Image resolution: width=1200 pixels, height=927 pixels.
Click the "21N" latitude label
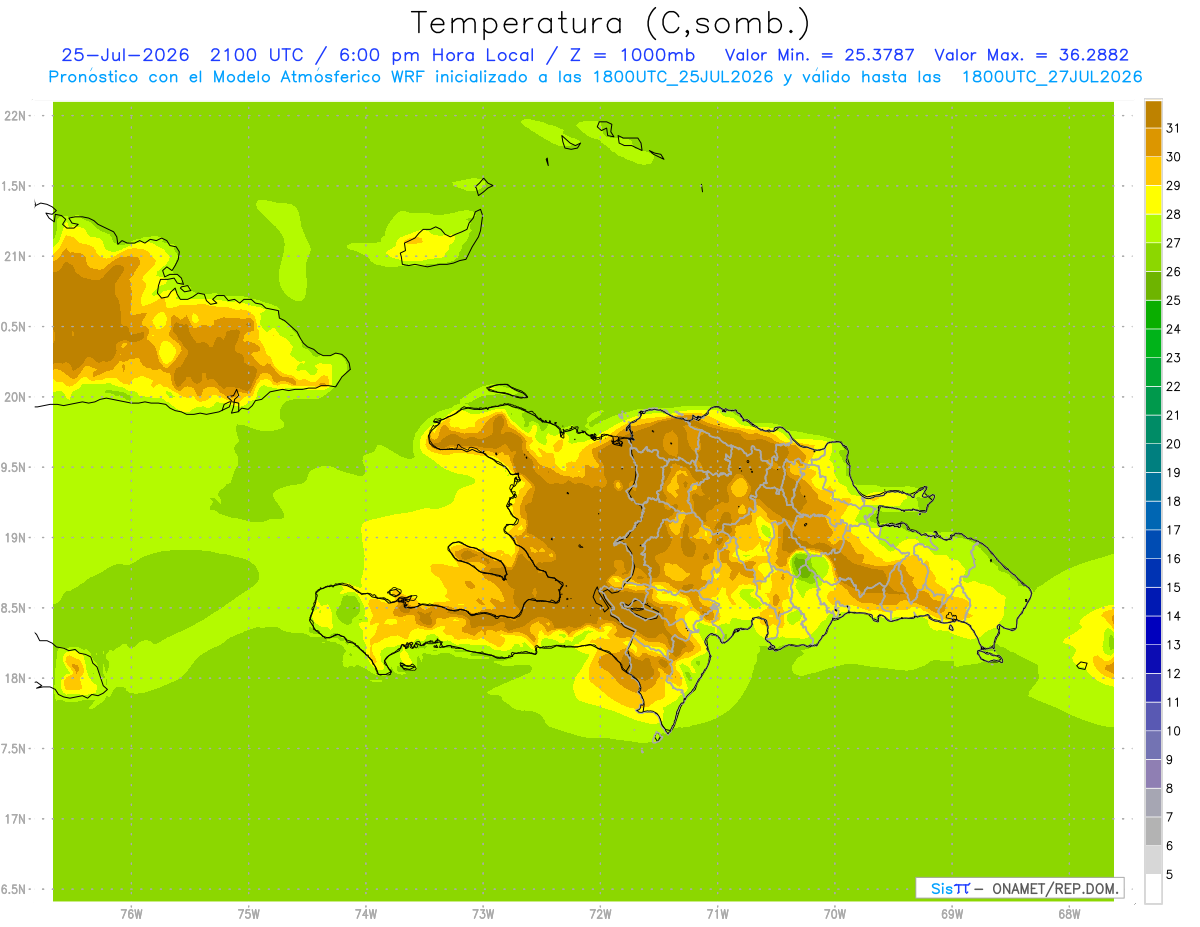(14, 257)
